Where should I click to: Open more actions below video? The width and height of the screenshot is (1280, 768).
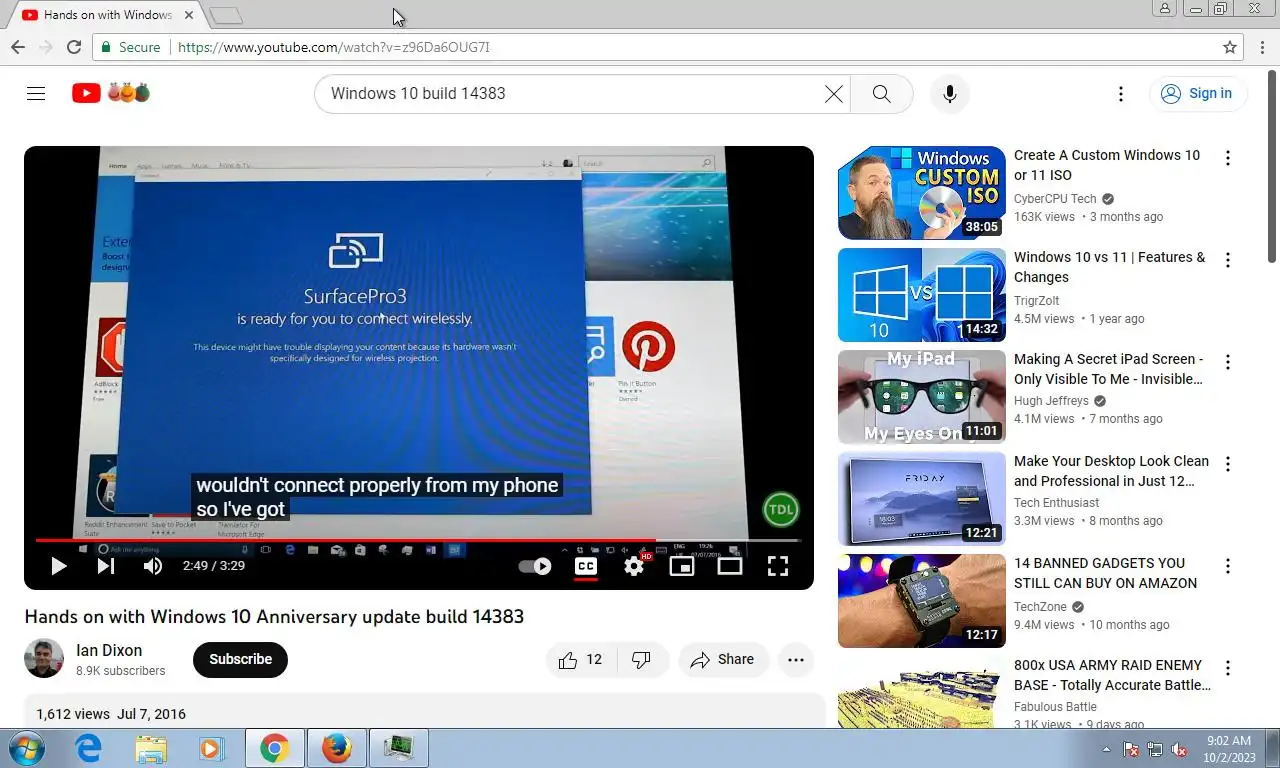[796, 660]
